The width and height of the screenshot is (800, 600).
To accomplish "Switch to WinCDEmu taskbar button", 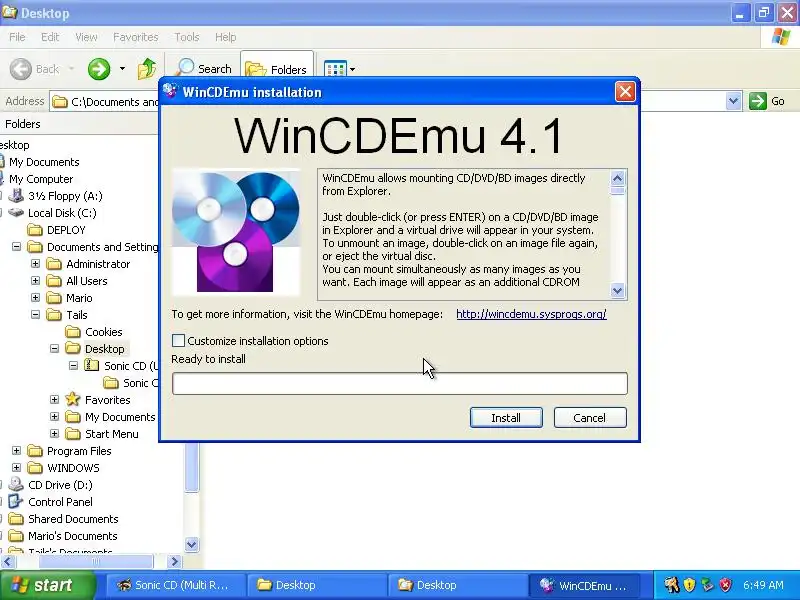I will 585,585.
